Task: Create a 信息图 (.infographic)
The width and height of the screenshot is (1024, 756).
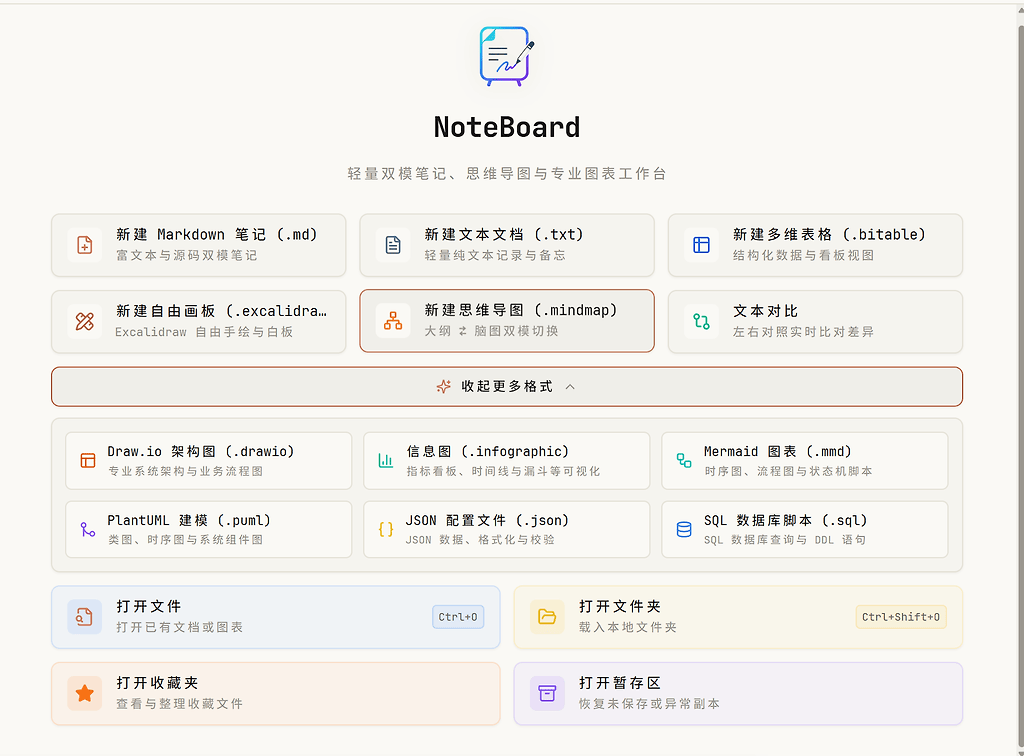Action: (507, 460)
